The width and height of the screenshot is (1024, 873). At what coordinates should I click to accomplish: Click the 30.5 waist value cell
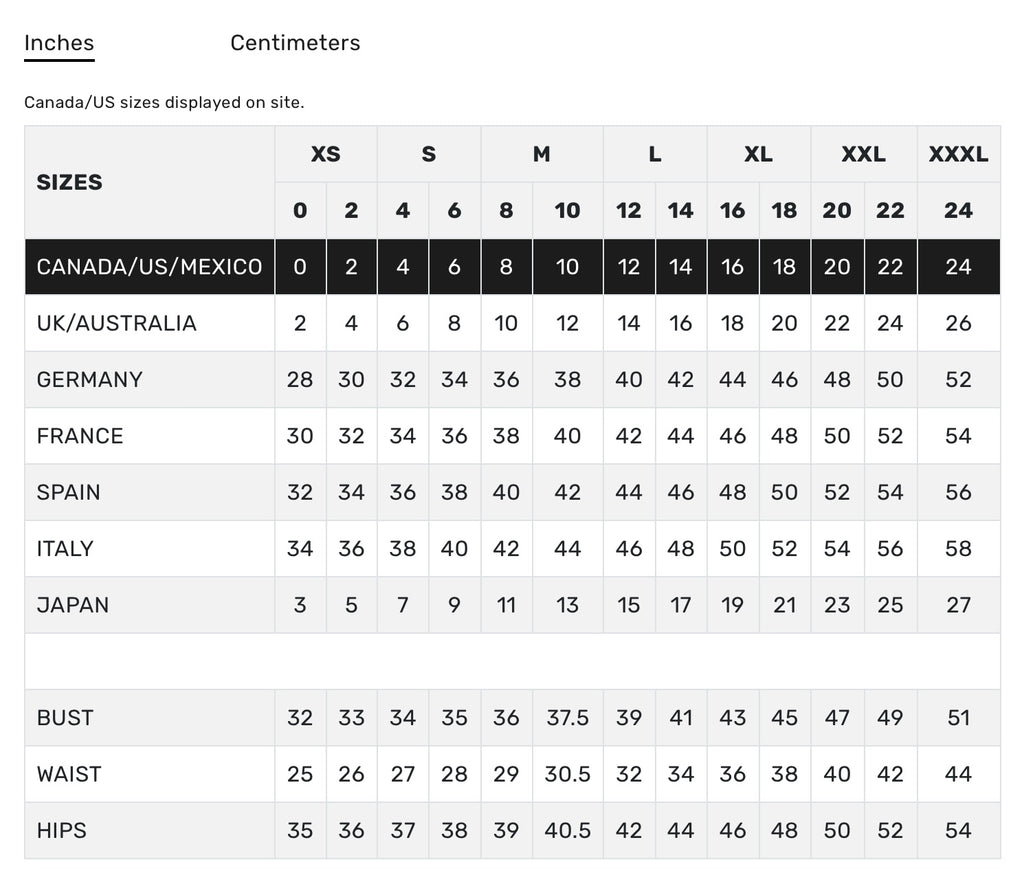[568, 774]
